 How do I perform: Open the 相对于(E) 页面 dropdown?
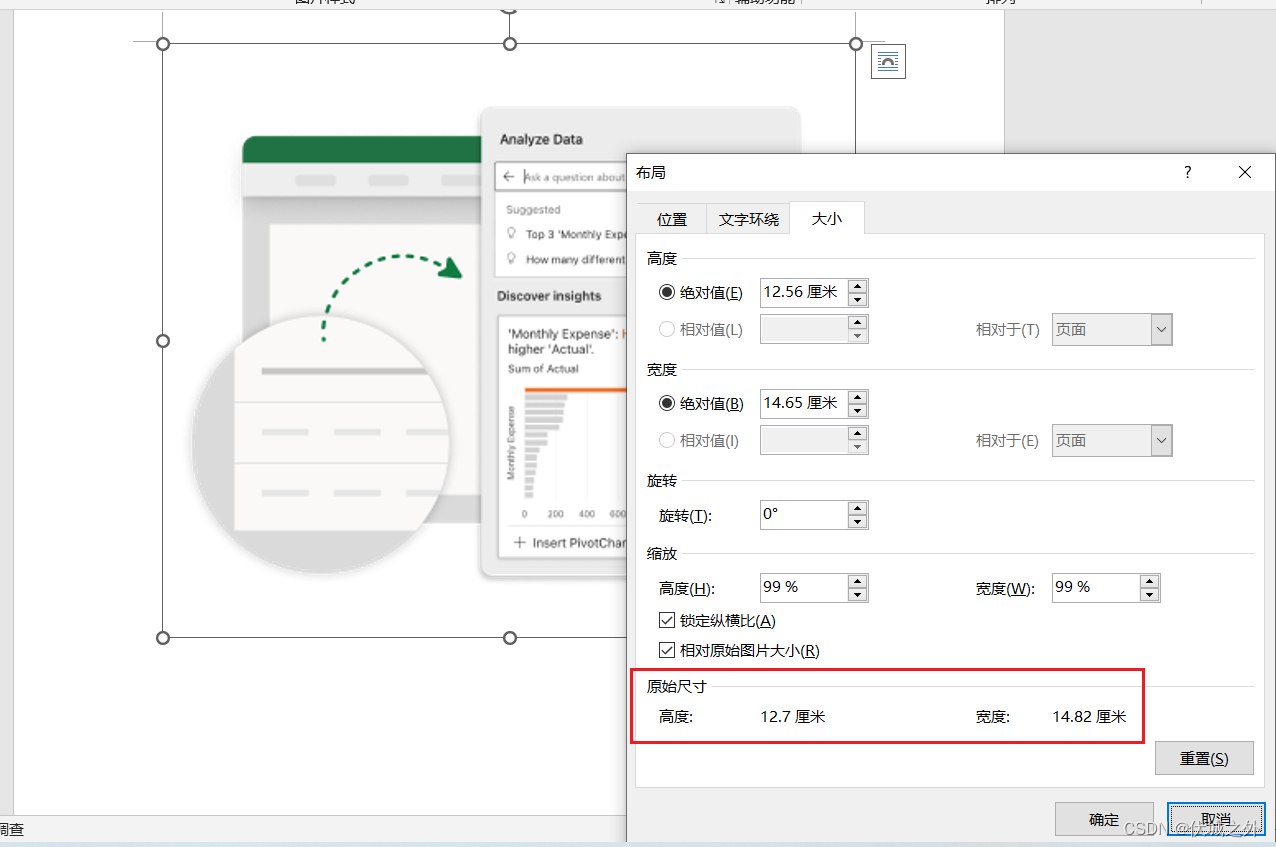point(1161,440)
